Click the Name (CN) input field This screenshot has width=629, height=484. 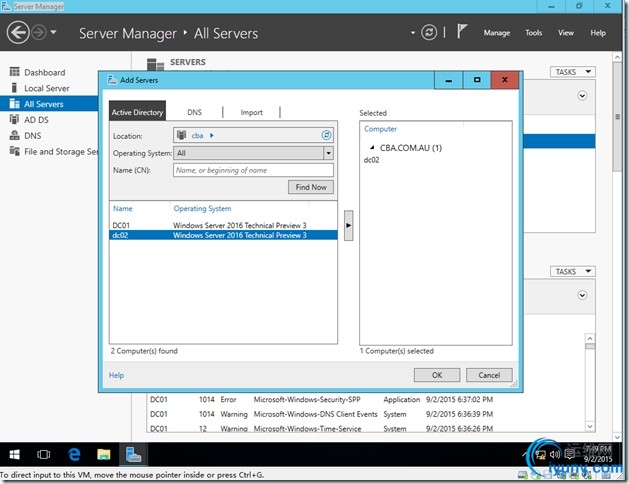click(x=253, y=170)
